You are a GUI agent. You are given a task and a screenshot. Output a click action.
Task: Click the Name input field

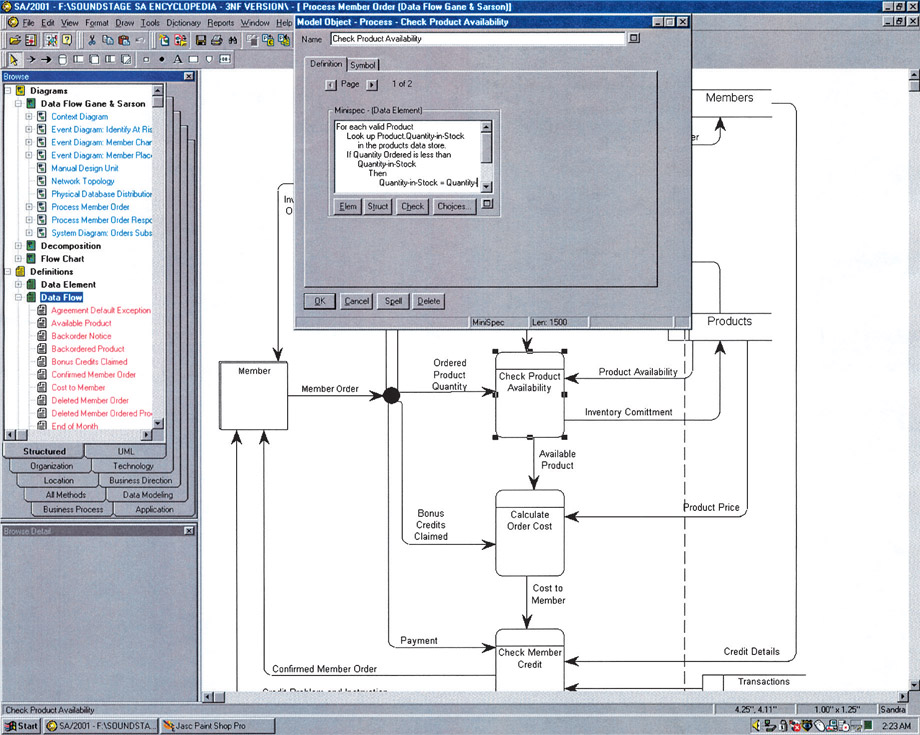478,39
